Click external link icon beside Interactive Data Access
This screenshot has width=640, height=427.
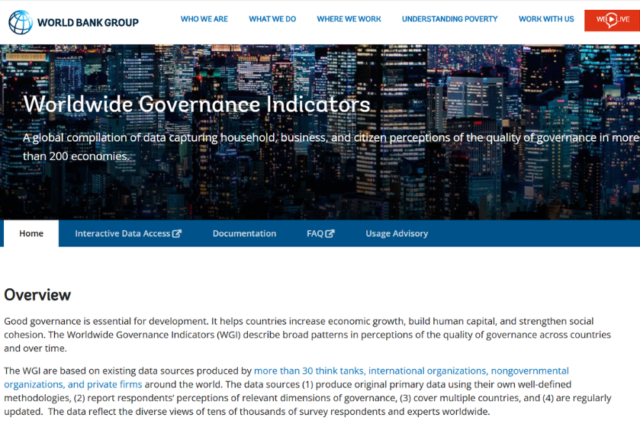[177, 234]
